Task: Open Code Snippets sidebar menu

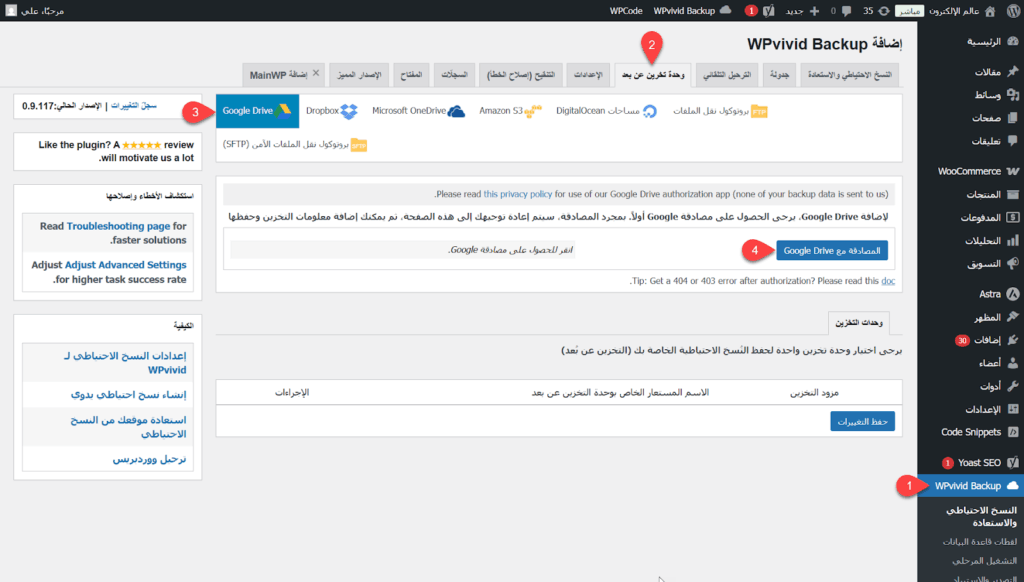Action: 970,432
